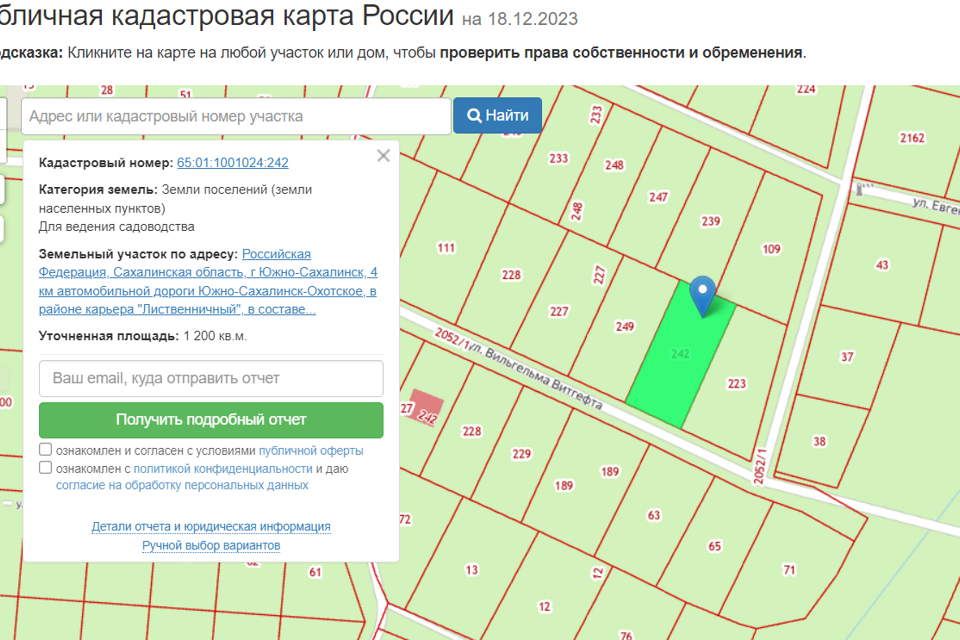Click the blue map marker pin
960x640 pixels.
click(703, 293)
